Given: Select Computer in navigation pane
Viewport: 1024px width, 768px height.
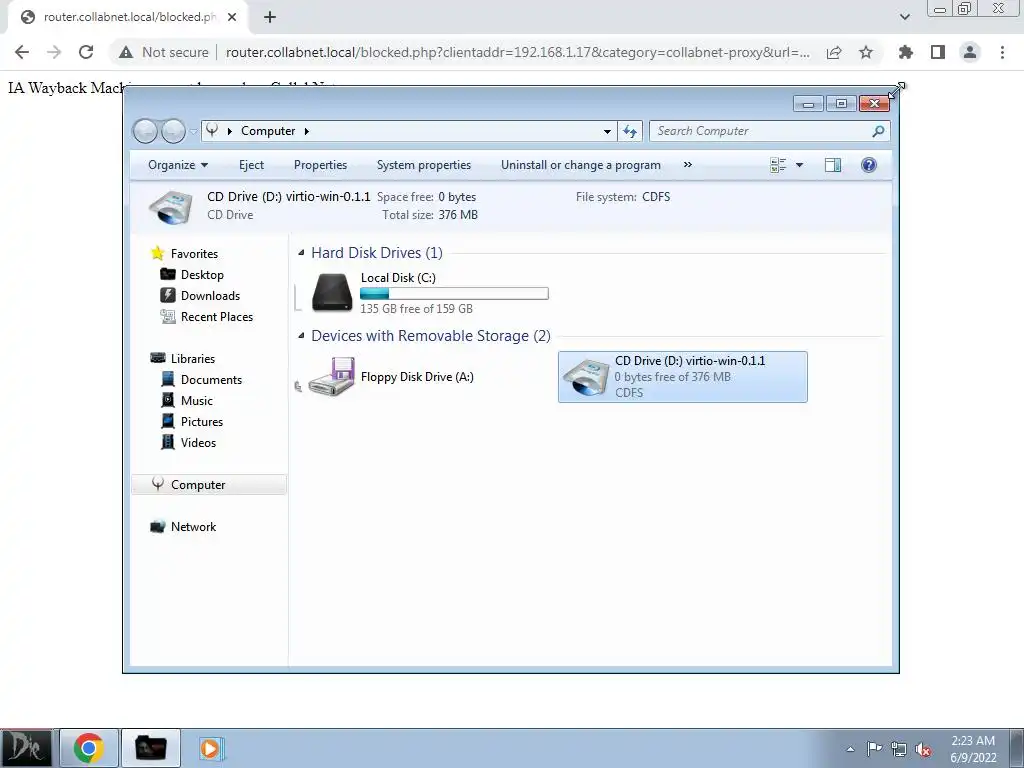Looking at the screenshot, I should click(209, 485).
